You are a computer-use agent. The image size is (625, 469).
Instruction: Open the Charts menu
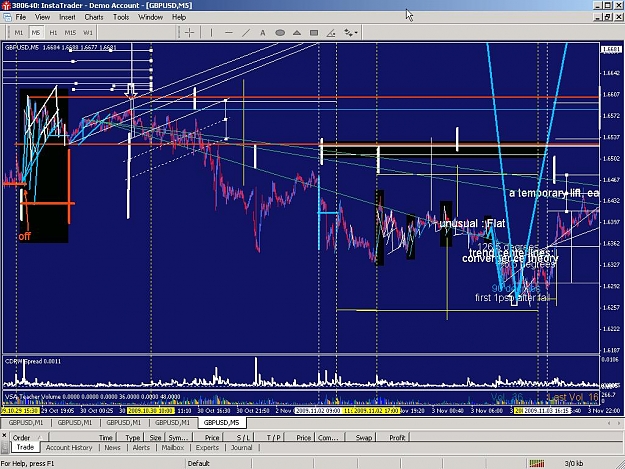click(x=94, y=17)
